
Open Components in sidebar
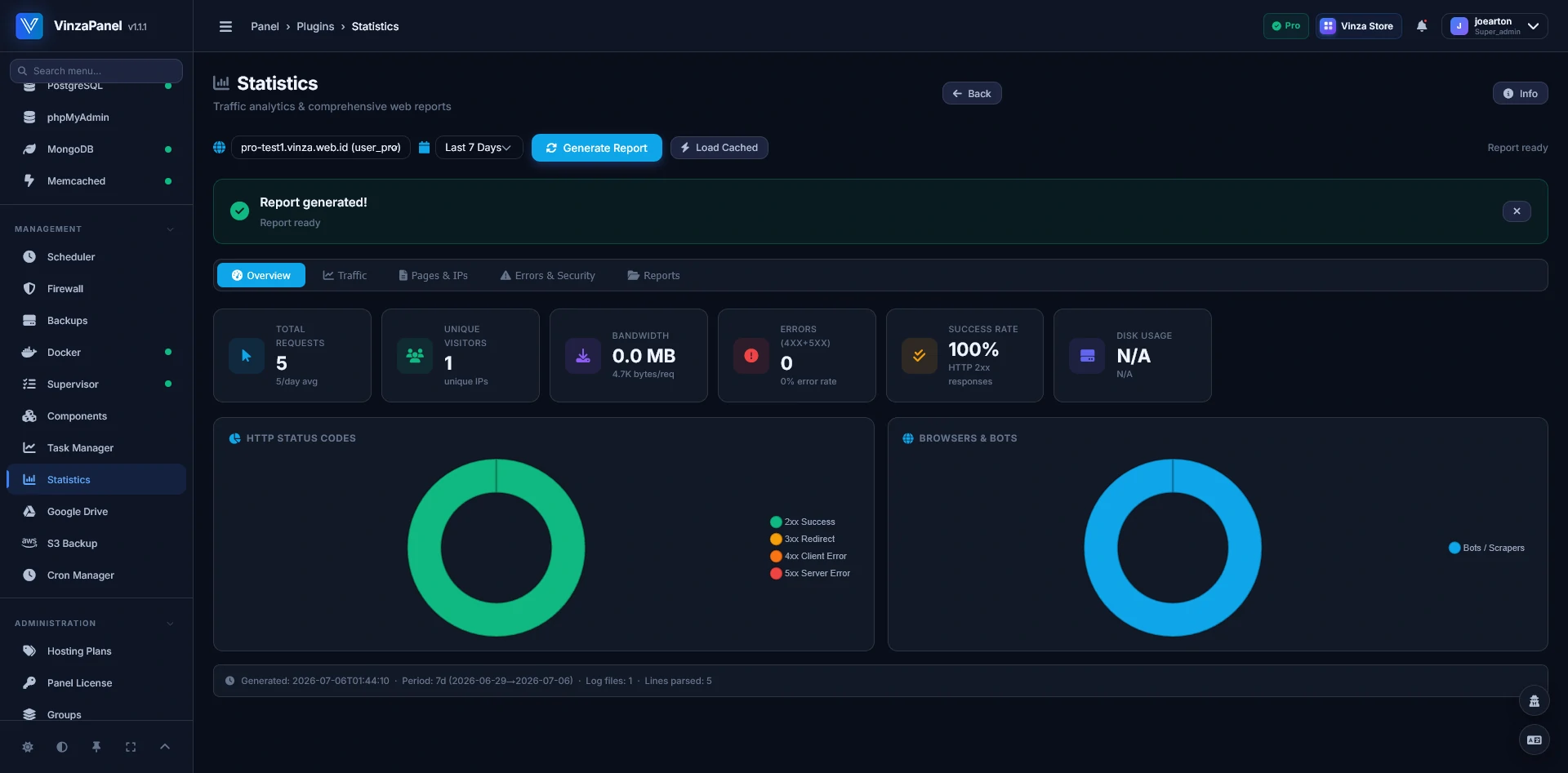96,416
